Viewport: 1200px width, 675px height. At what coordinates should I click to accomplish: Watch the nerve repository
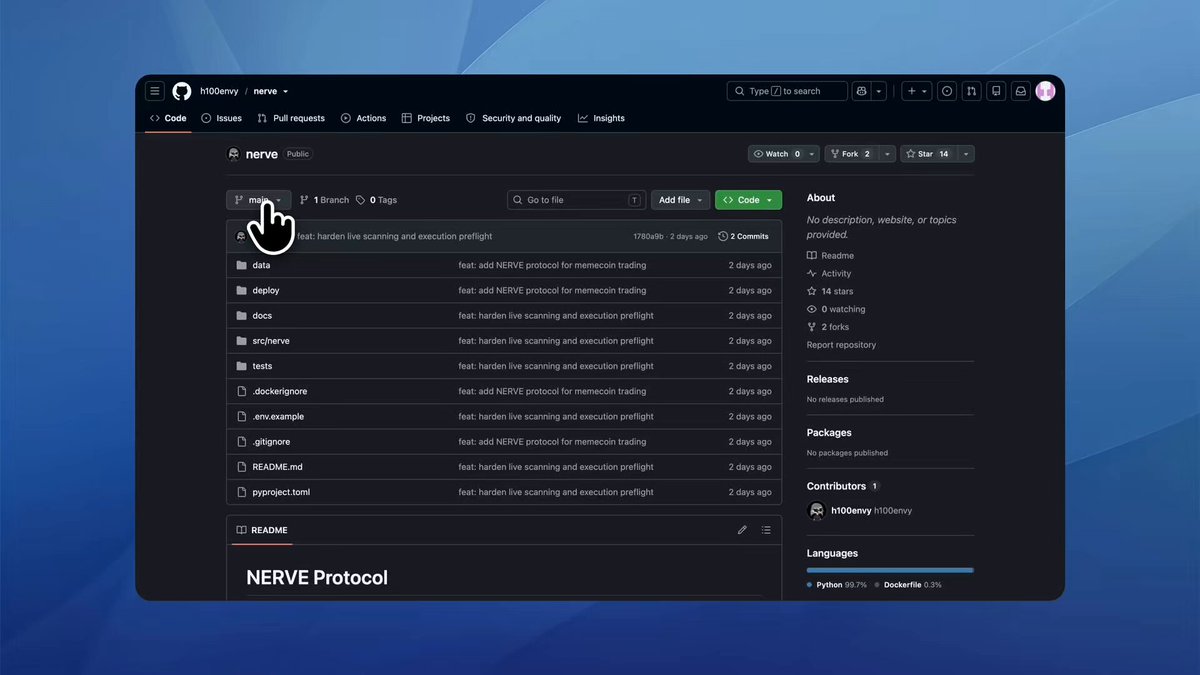coord(776,154)
